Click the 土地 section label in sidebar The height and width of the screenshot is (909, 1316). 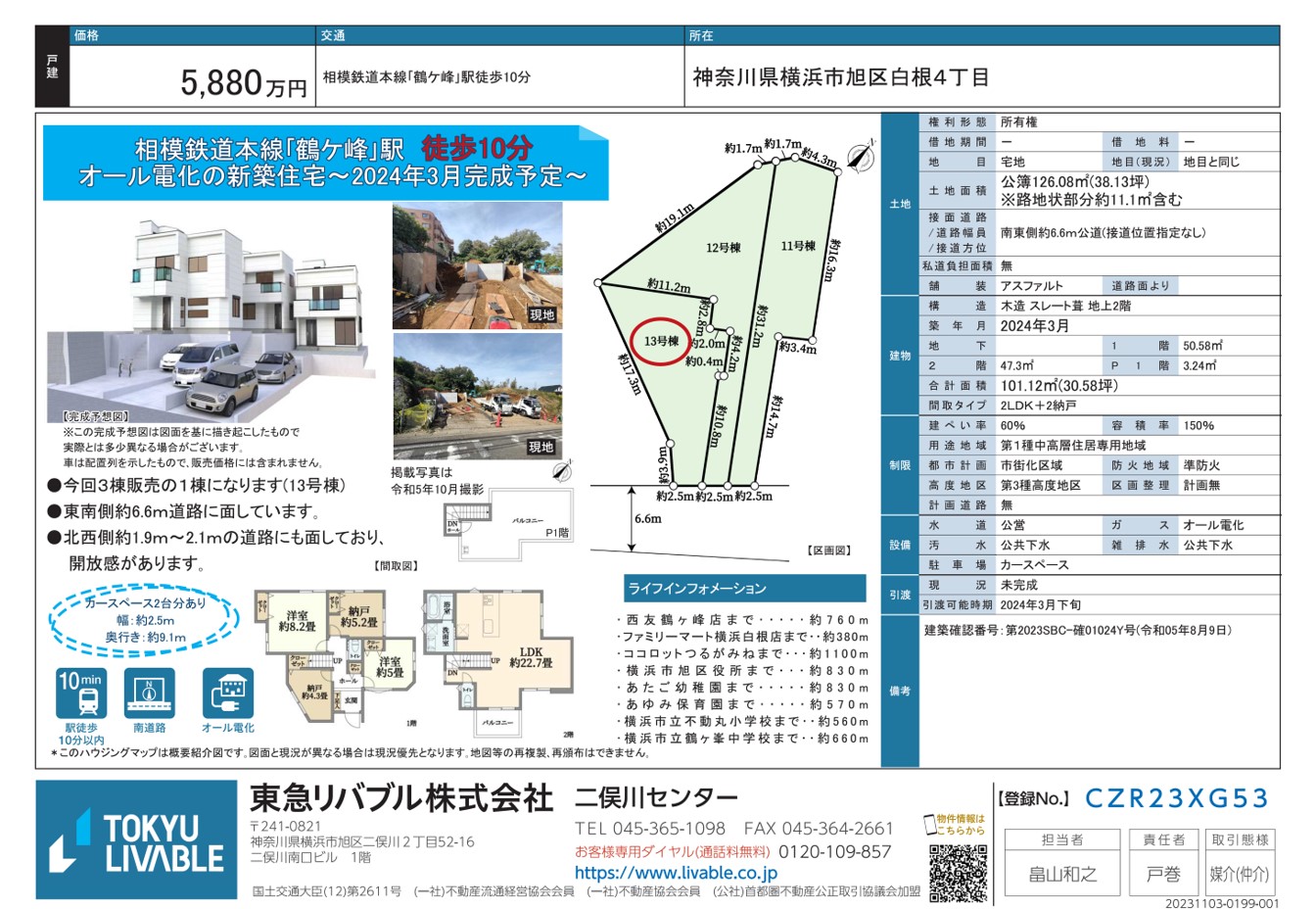[900, 204]
